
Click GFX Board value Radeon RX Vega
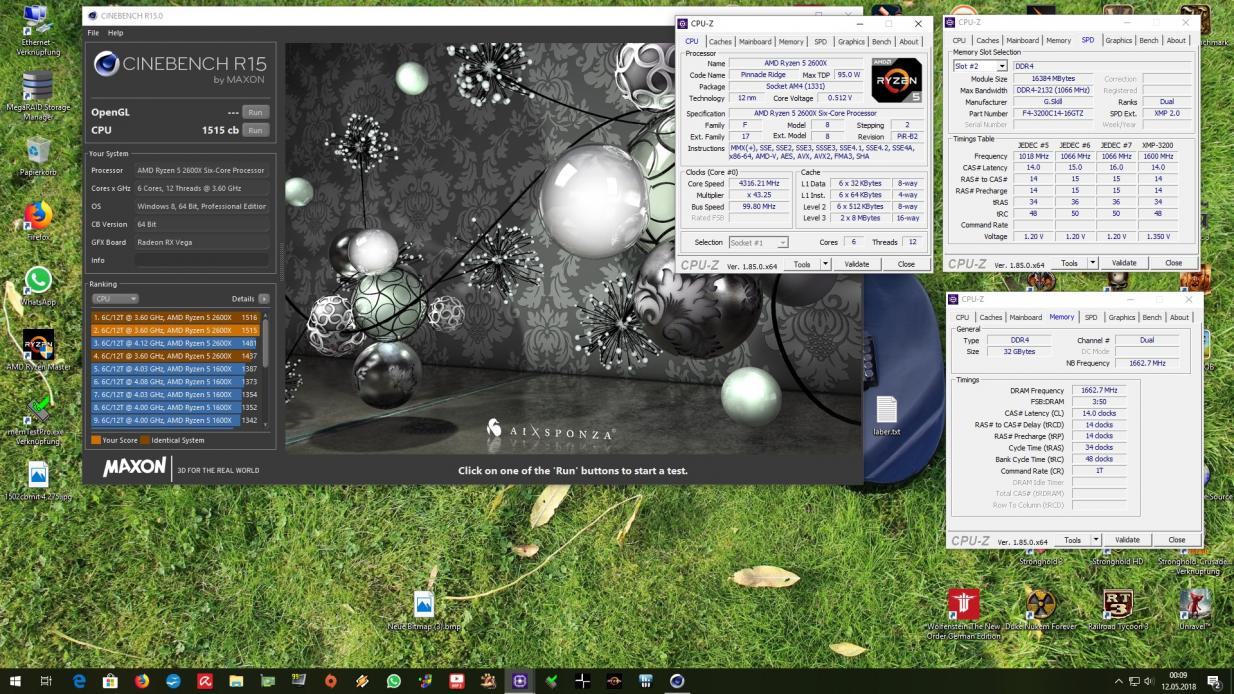(201, 242)
